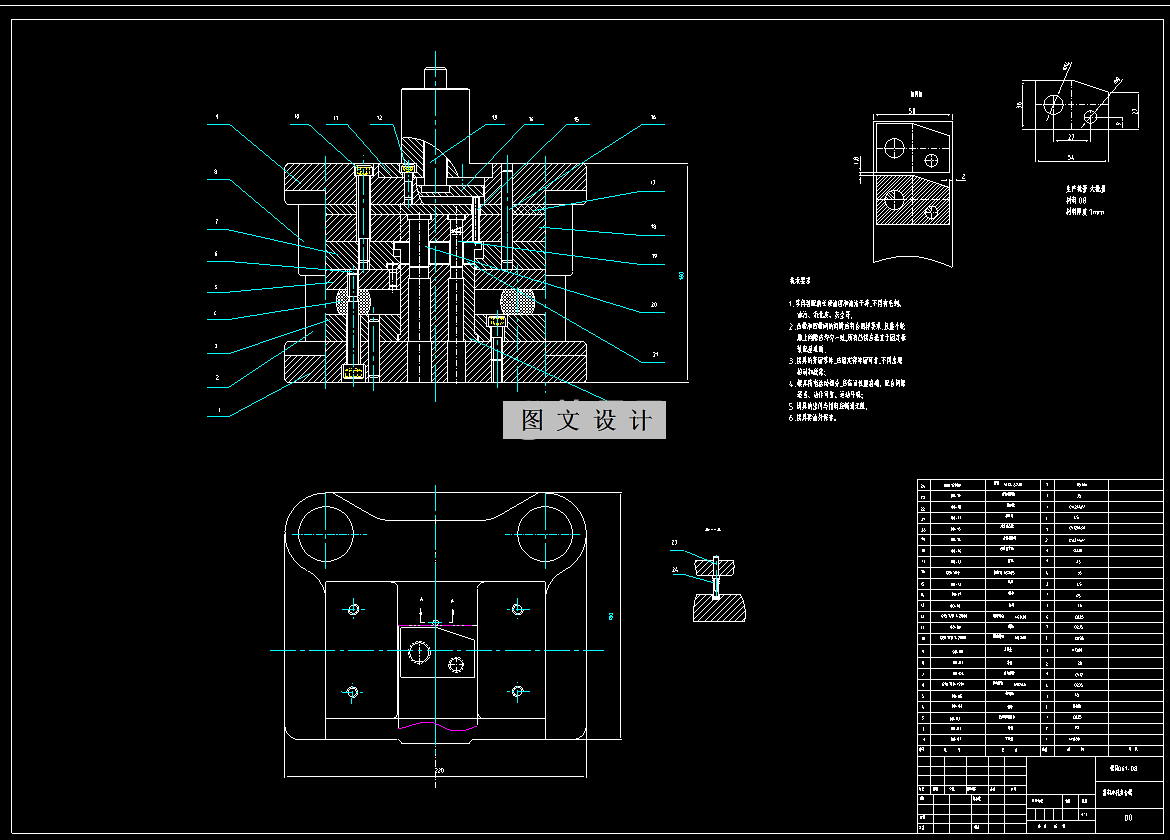Select part callout number 10
Viewport: 1170px width, 840px height.
coord(297,117)
